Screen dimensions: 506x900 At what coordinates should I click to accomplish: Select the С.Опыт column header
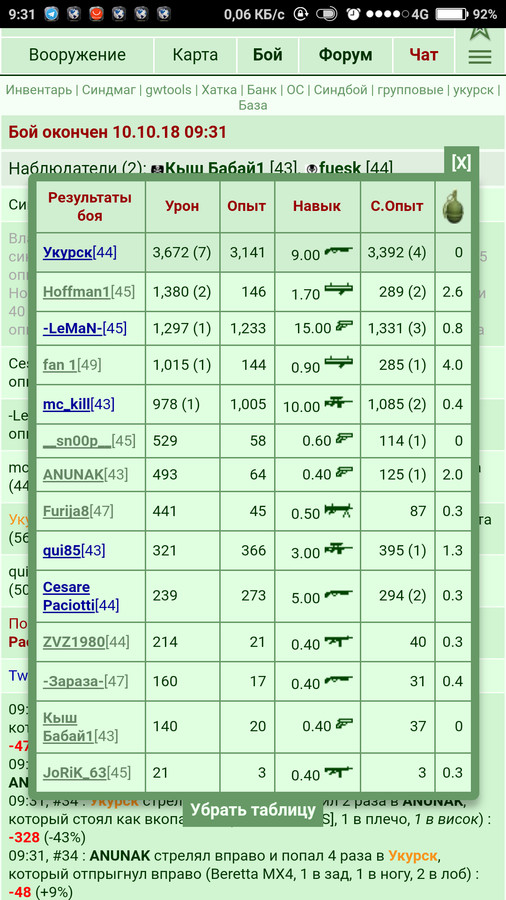click(397, 207)
